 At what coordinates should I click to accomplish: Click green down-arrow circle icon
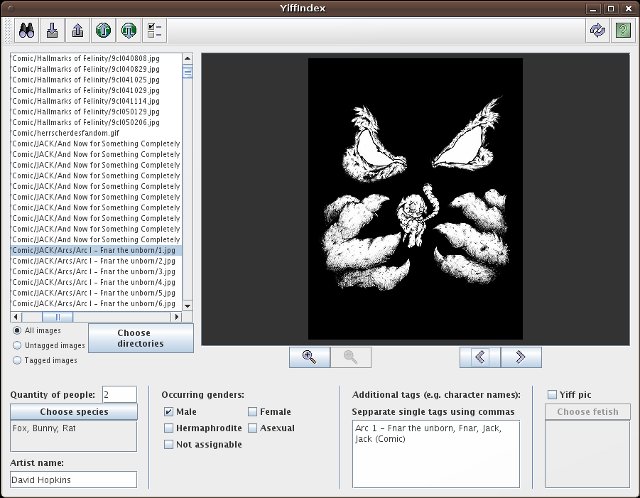(x=129, y=31)
